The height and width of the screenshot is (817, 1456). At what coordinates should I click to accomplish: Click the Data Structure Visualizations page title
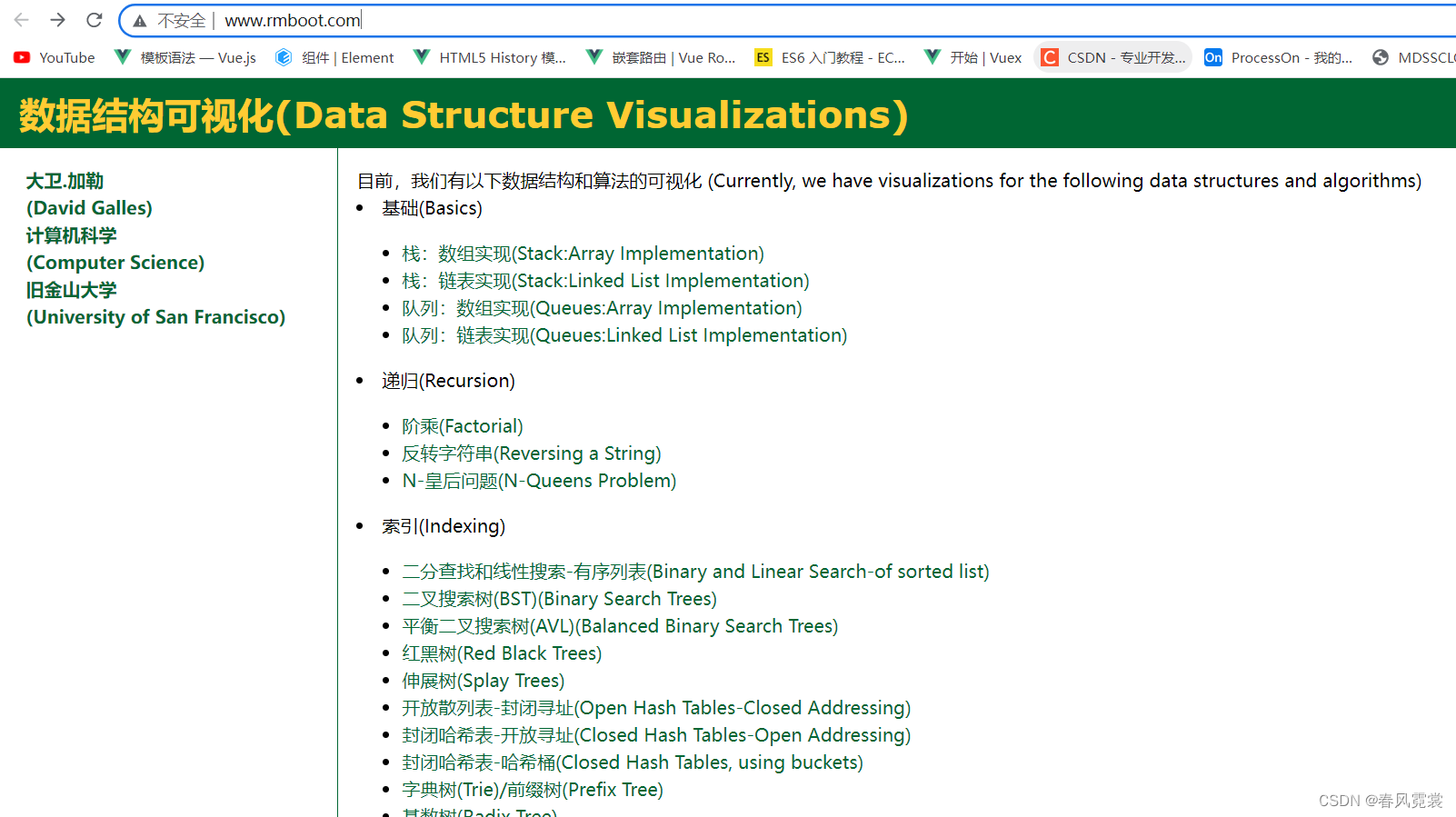(464, 115)
